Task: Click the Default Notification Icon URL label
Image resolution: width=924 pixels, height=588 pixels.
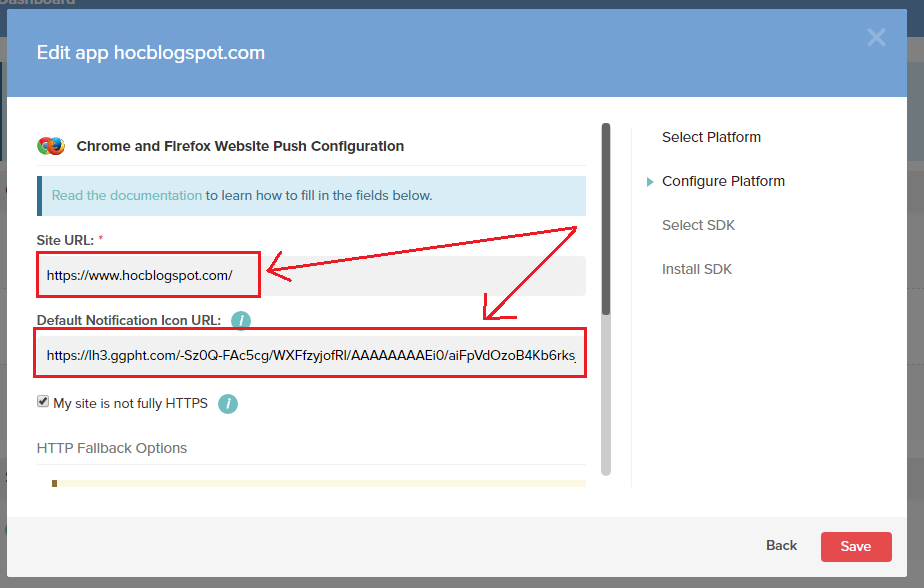Action: click(128, 321)
